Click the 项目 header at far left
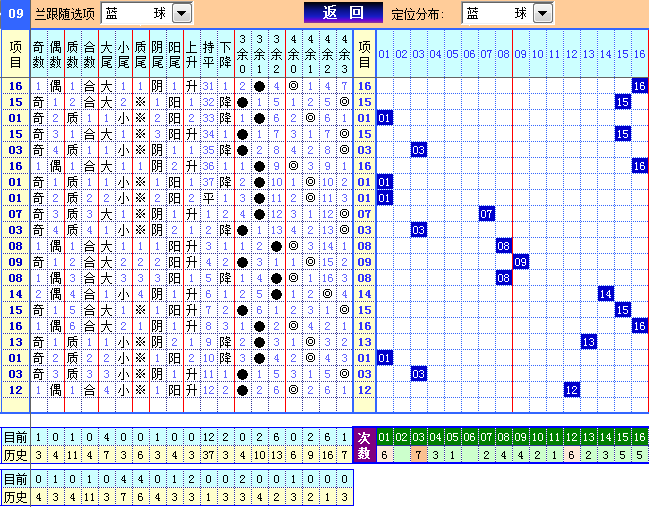 point(16,54)
